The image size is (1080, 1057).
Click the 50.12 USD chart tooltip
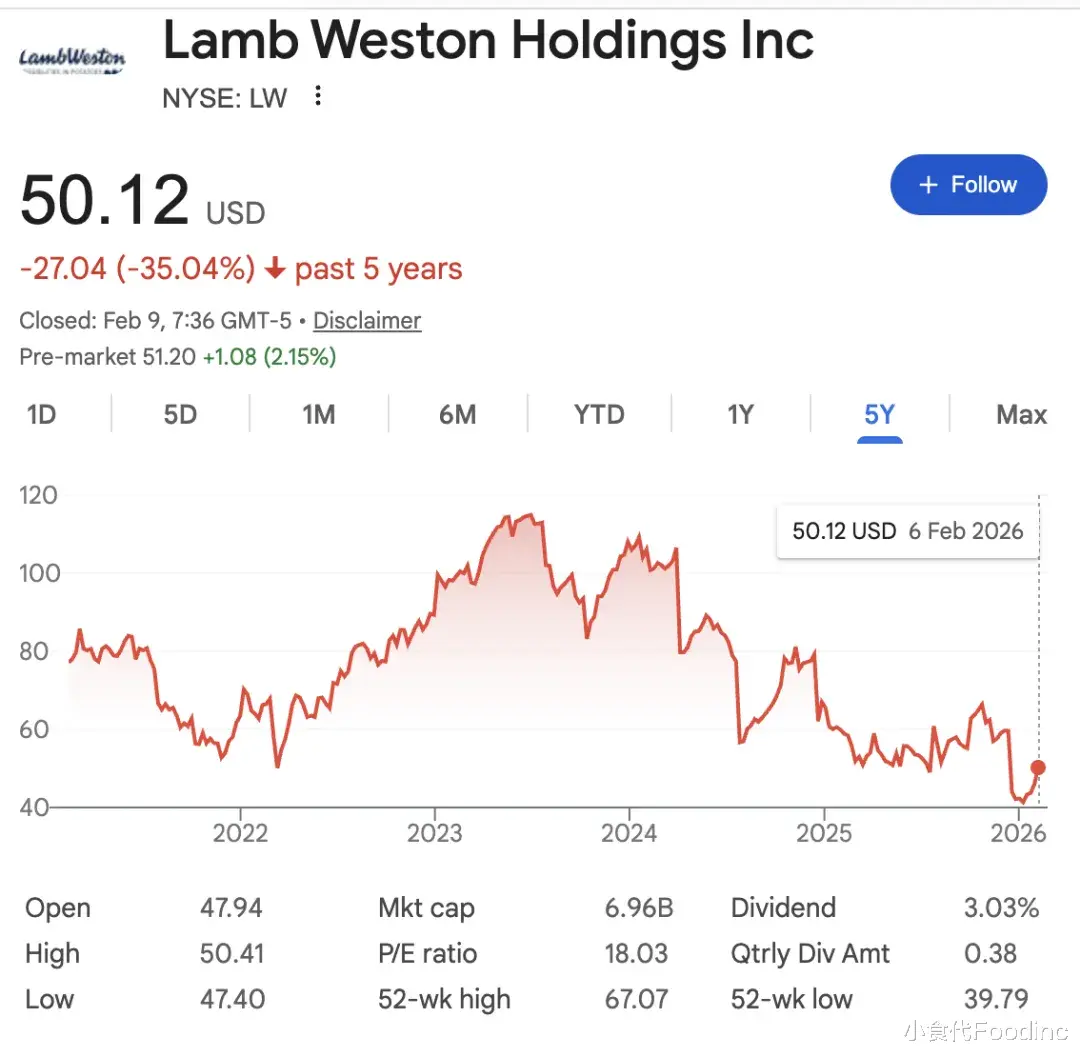point(907,531)
